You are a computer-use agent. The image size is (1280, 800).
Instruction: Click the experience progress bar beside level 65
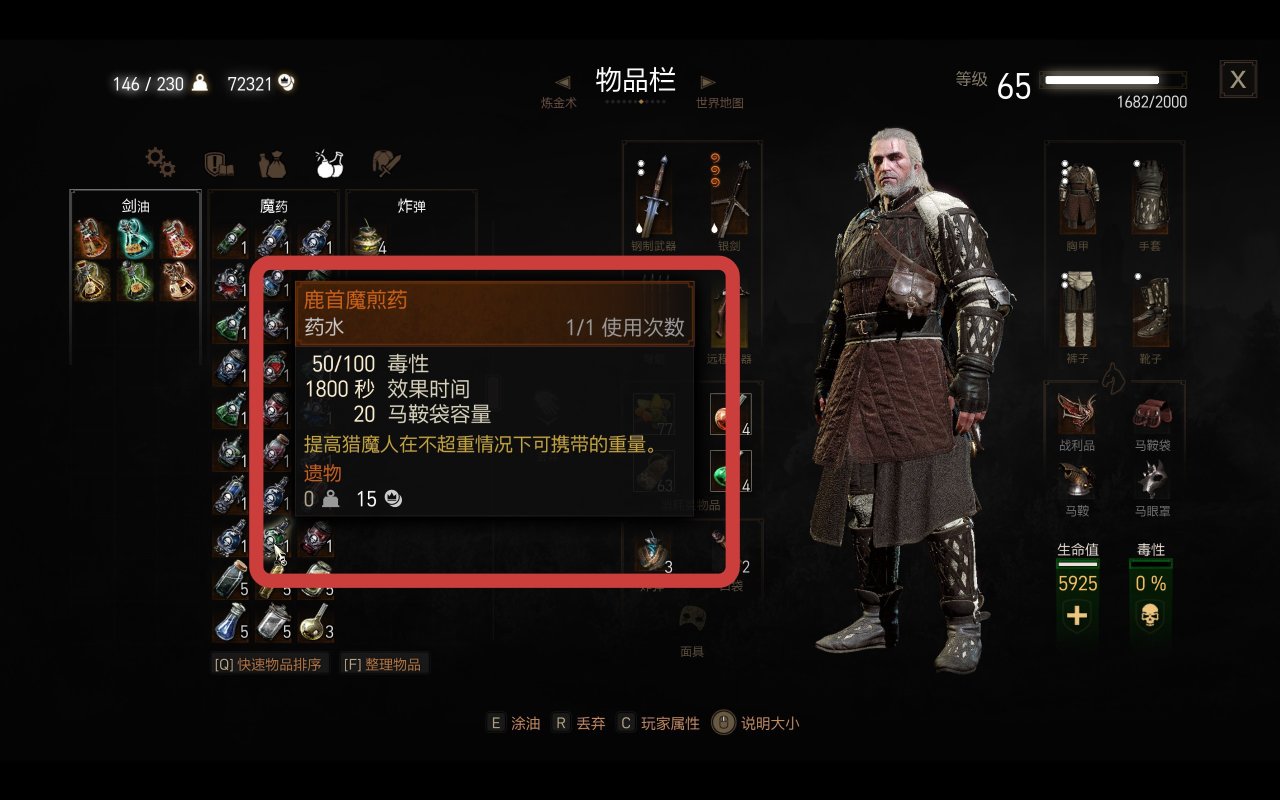pos(1113,80)
